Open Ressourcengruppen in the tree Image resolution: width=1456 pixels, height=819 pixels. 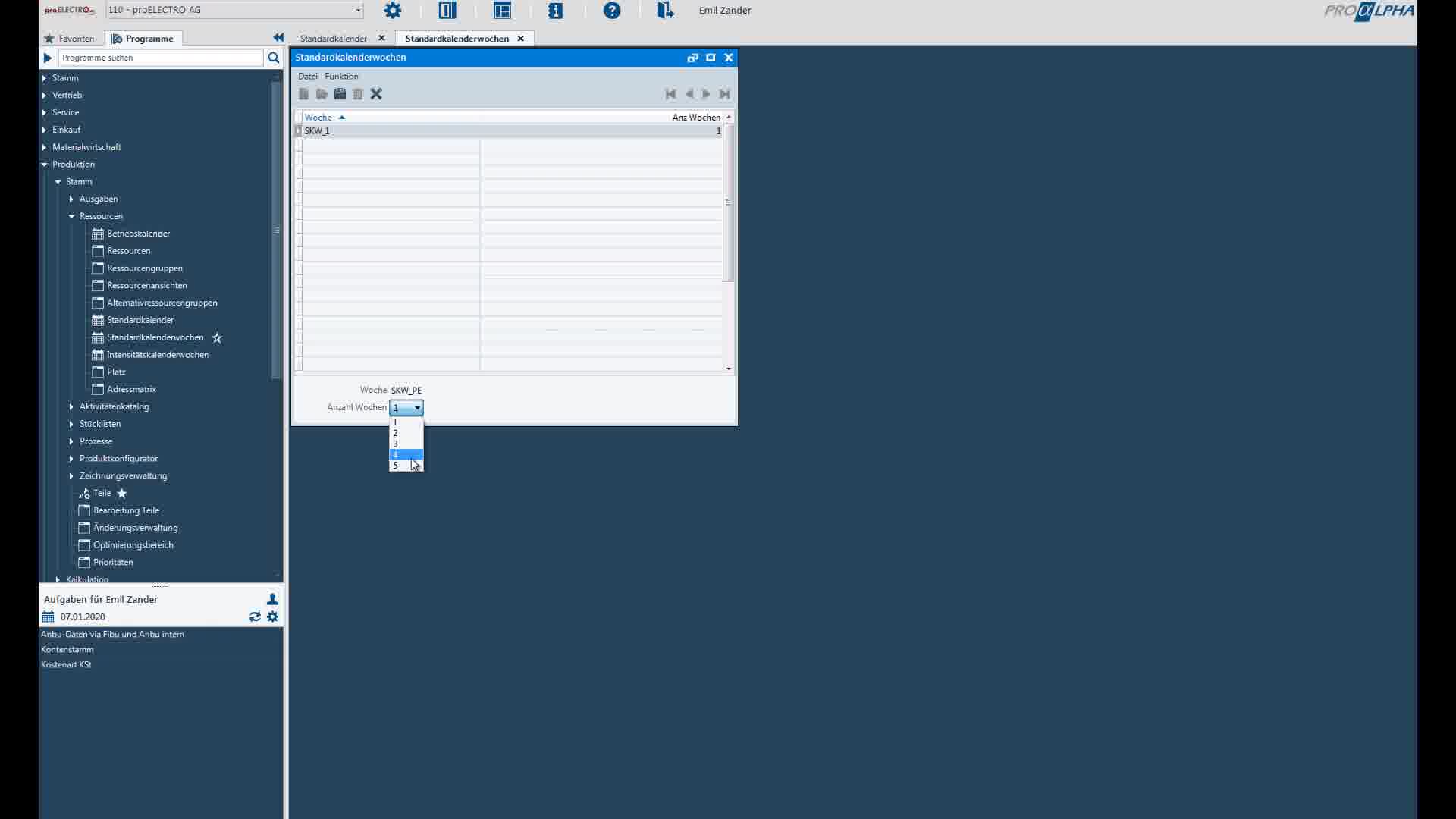145,268
